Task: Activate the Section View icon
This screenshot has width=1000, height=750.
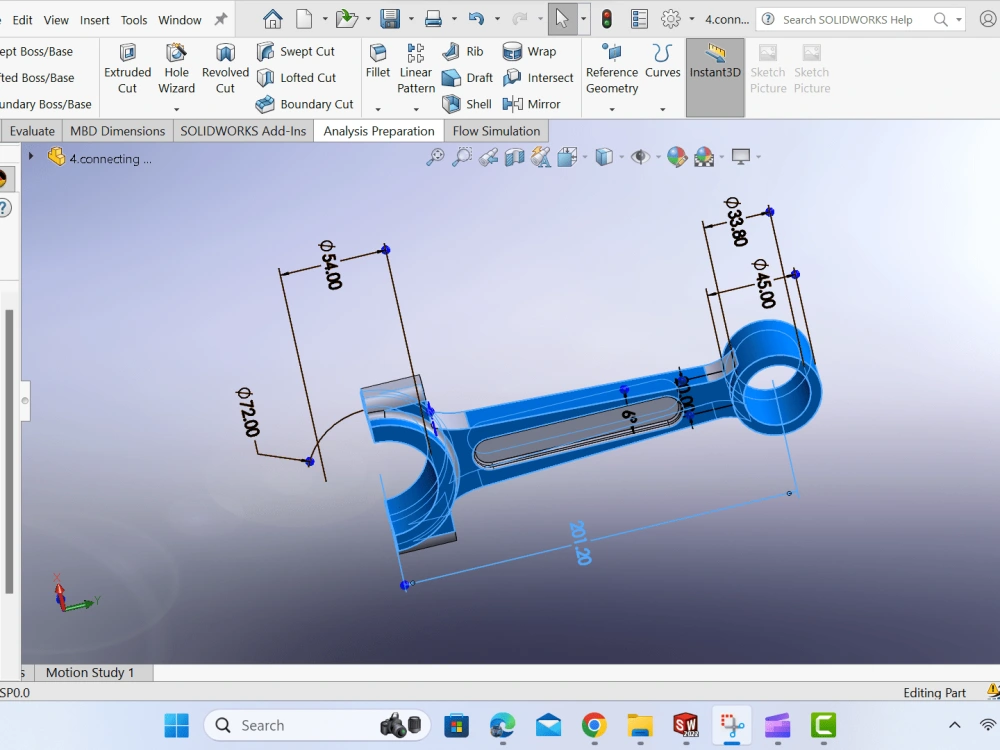Action: pyautogui.click(x=514, y=157)
